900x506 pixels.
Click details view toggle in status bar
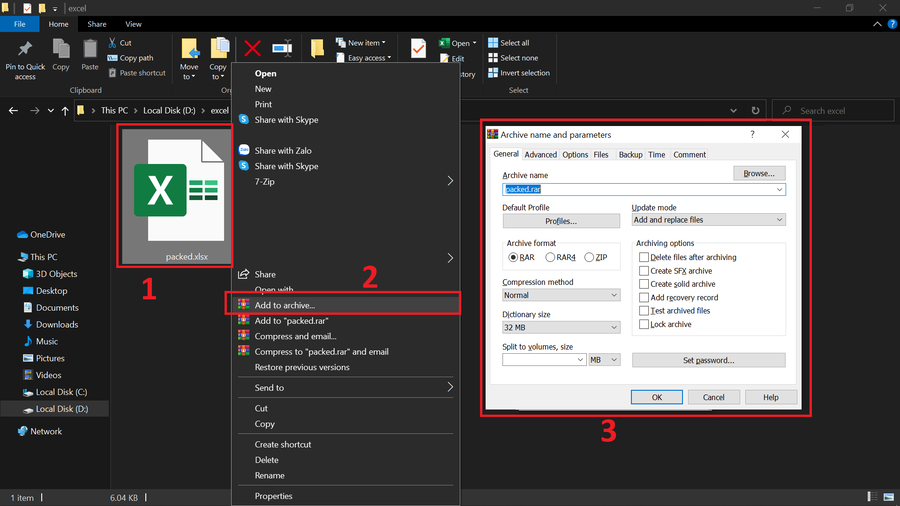click(872, 497)
